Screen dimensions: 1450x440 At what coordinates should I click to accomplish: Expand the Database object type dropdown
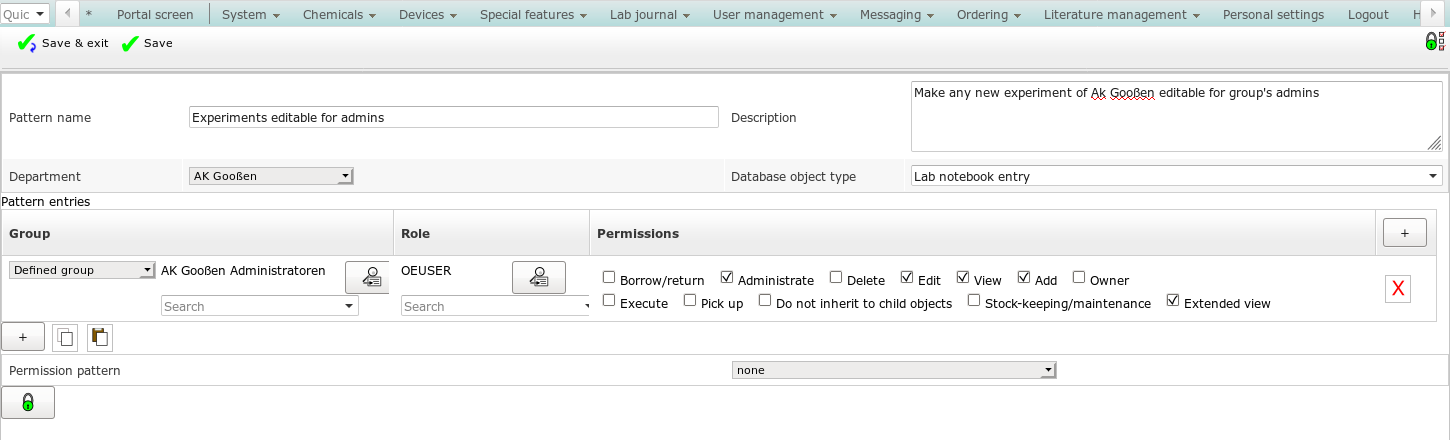(x=1176, y=176)
